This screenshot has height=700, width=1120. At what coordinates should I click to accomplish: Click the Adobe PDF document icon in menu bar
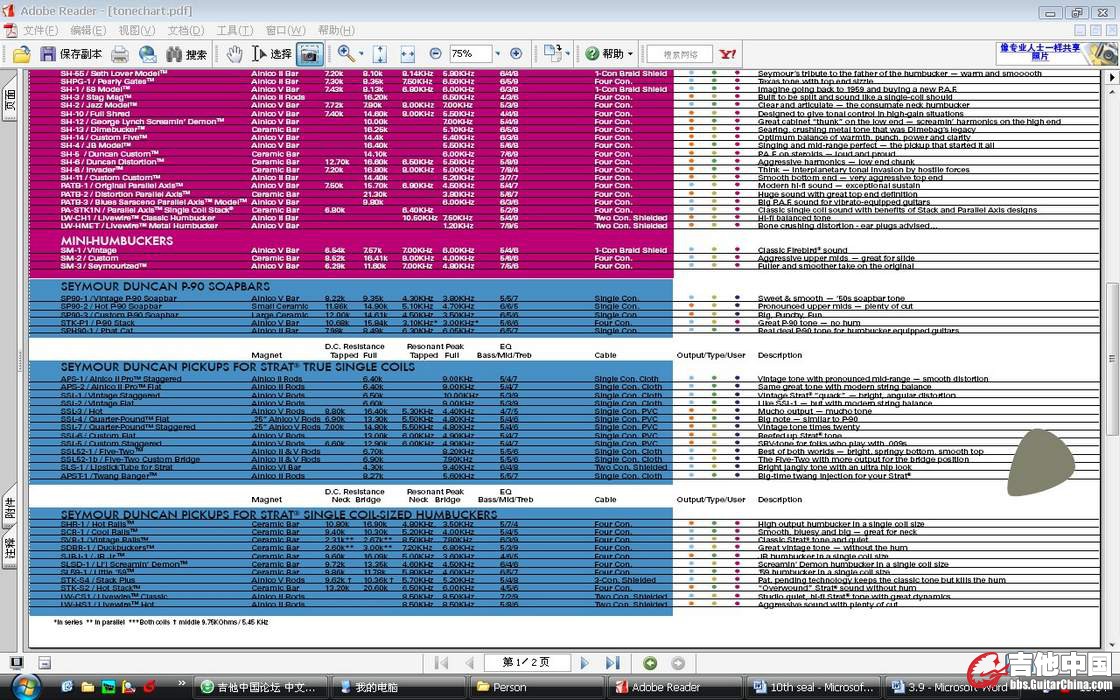pyautogui.click(x=10, y=30)
